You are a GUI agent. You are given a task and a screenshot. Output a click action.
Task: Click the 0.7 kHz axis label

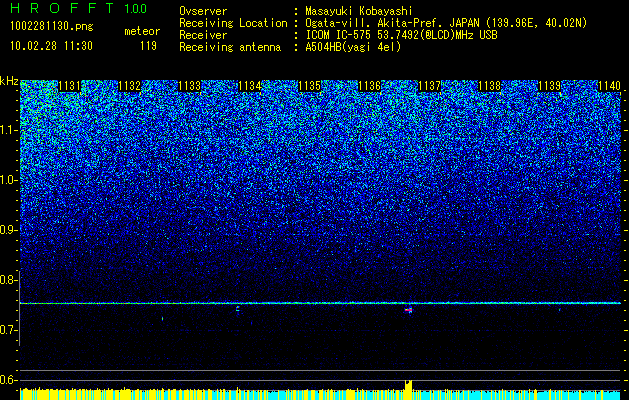pyautogui.click(x=8, y=330)
